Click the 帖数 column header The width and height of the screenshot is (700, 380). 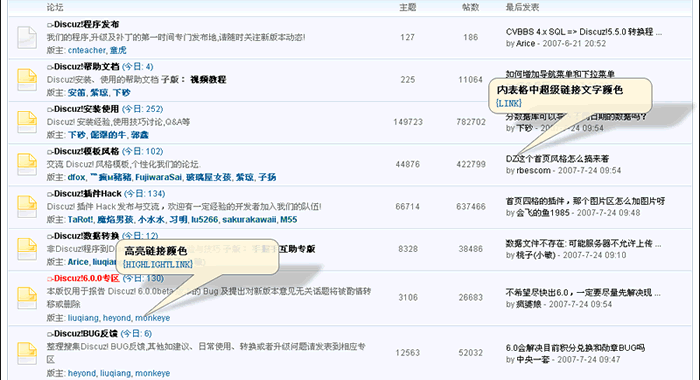(x=471, y=7)
